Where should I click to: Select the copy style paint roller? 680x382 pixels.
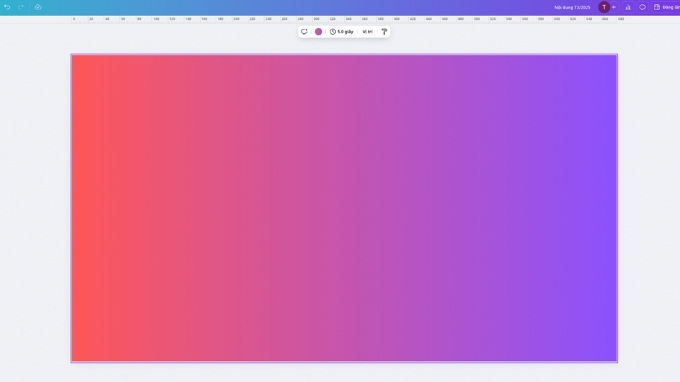tap(384, 32)
